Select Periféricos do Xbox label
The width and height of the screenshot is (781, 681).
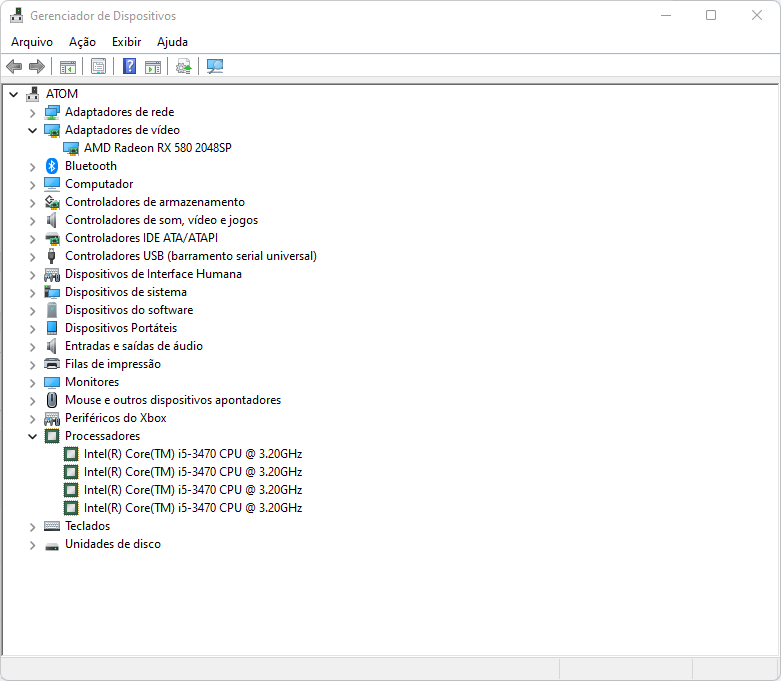pyautogui.click(x=116, y=418)
